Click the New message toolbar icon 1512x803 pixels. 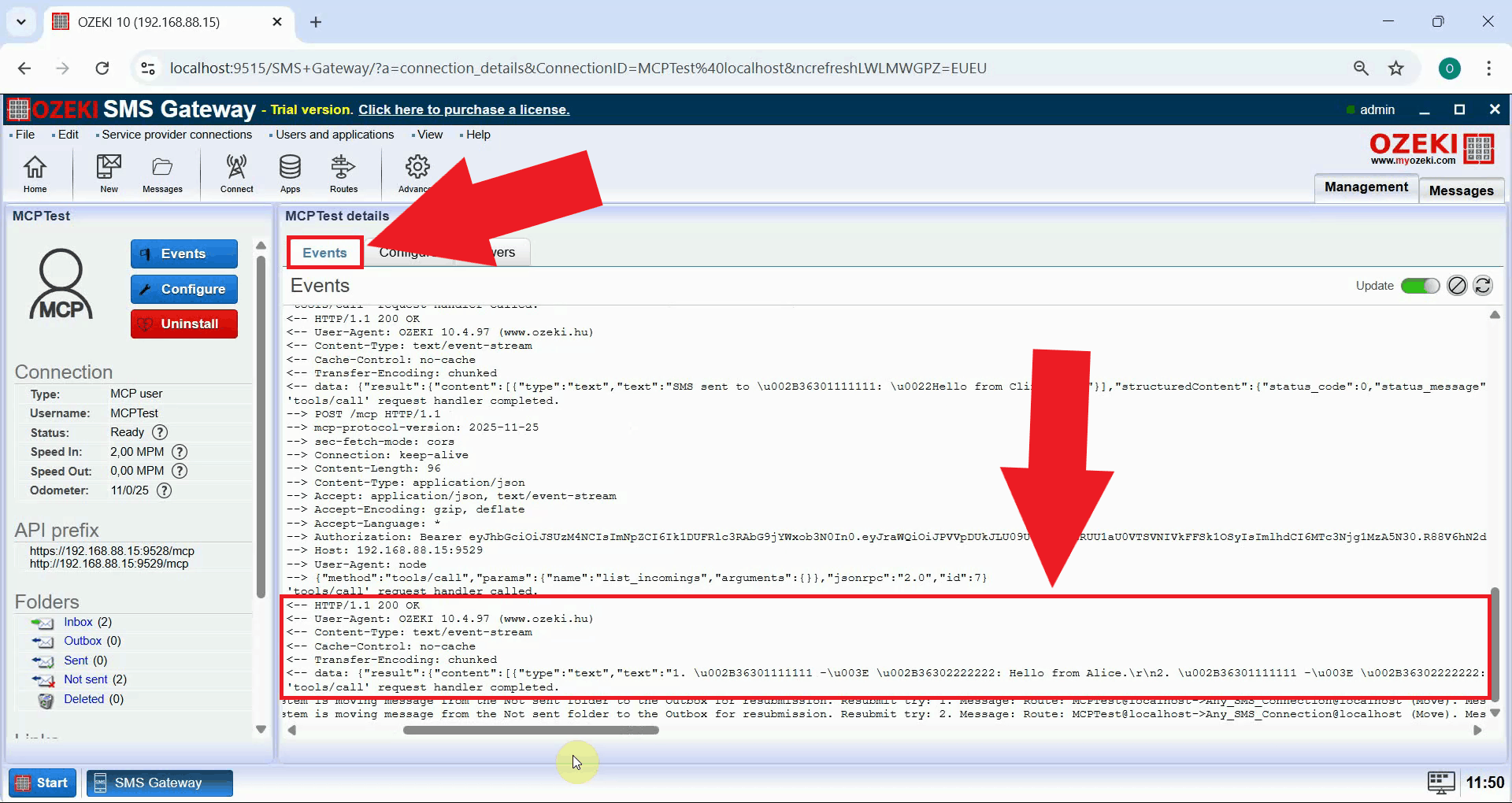pyautogui.click(x=109, y=173)
